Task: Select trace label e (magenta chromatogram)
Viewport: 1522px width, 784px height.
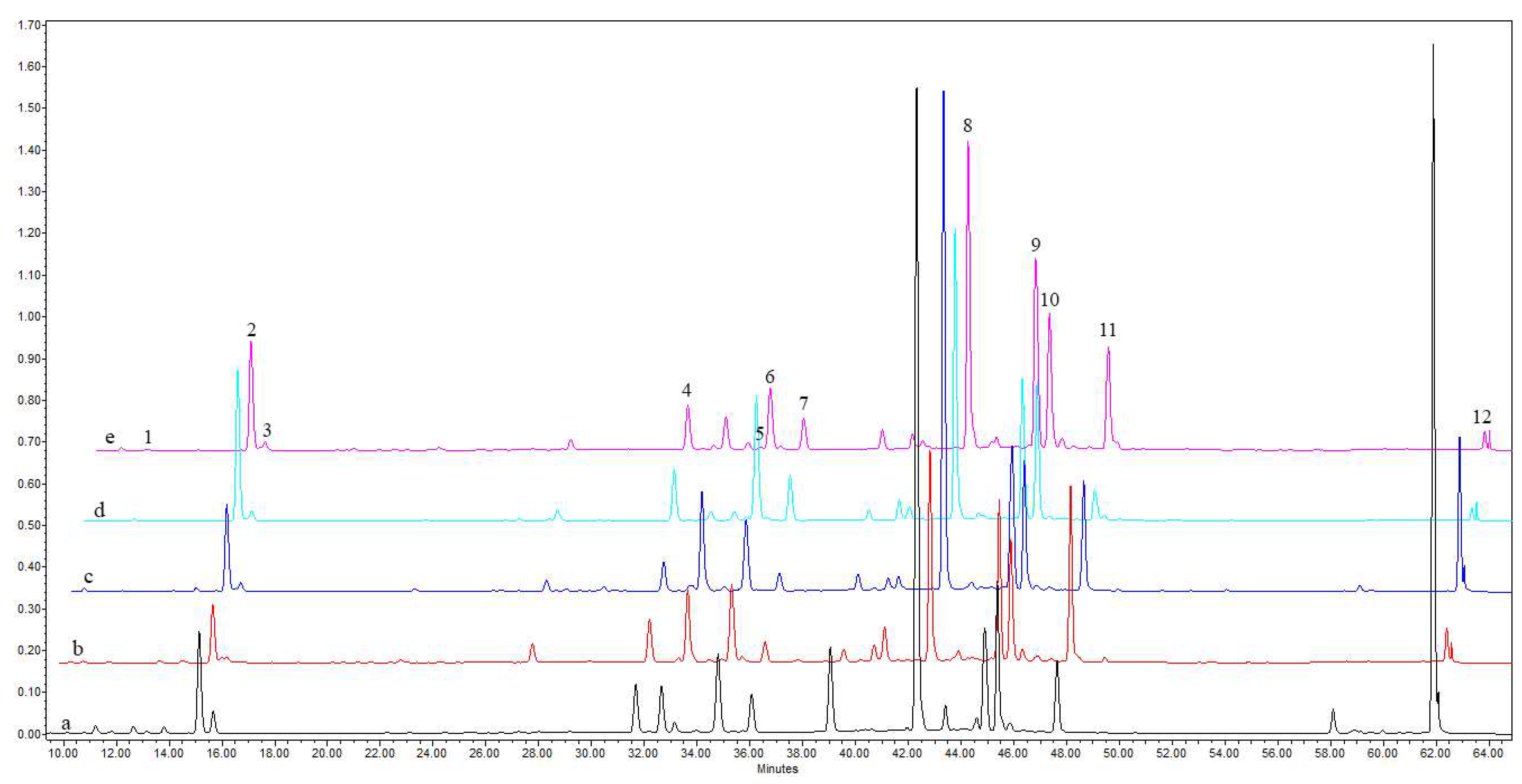Action: click(x=110, y=437)
